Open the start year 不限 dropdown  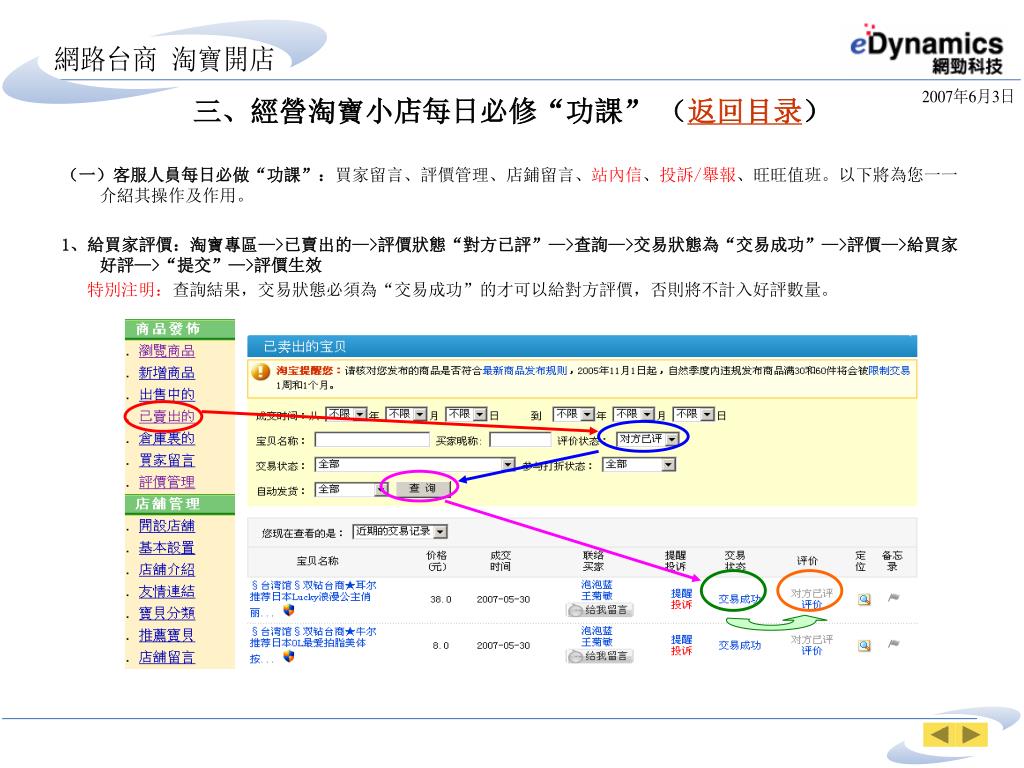pos(346,414)
